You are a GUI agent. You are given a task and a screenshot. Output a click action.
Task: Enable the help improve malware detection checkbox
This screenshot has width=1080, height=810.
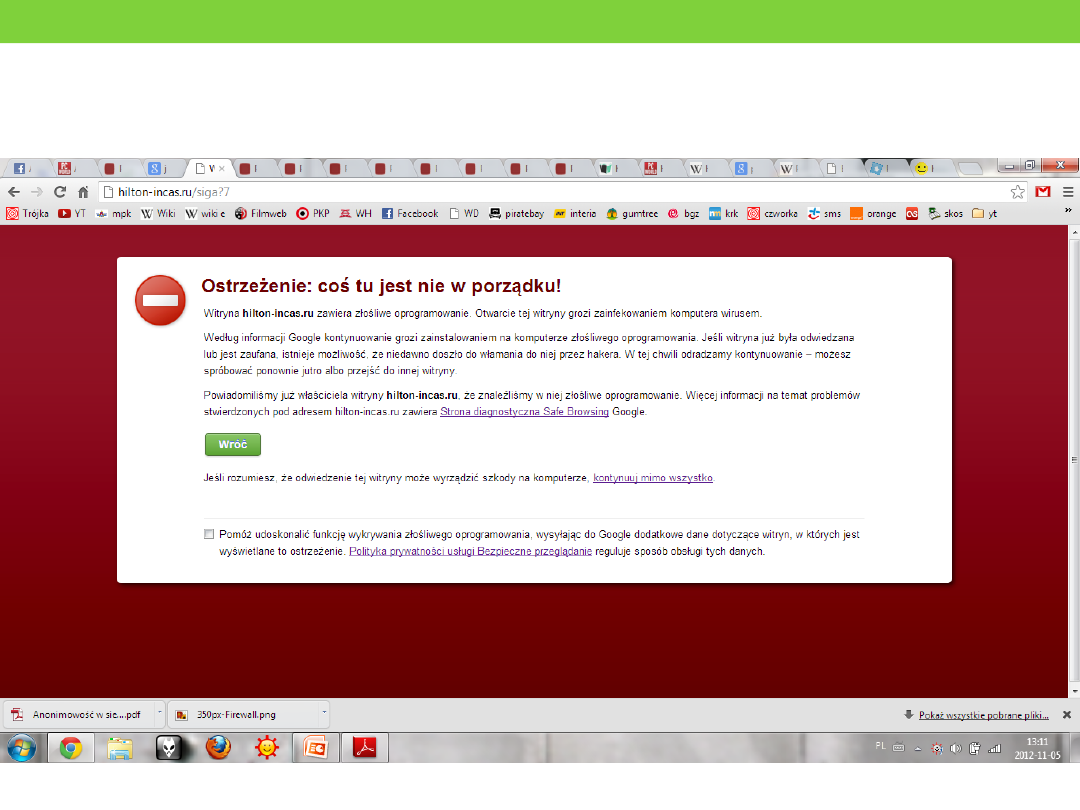[209, 534]
